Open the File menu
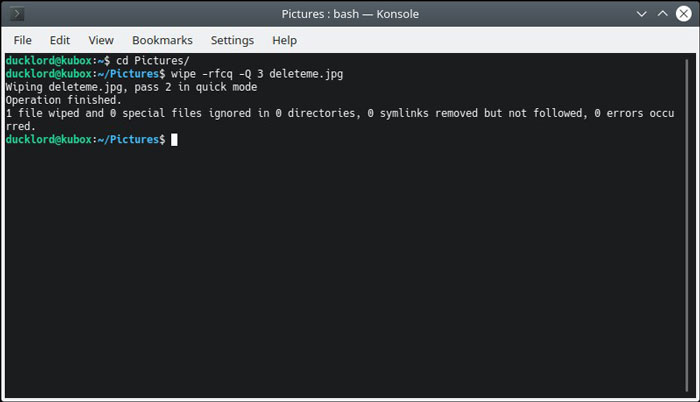This screenshot has height=402, width=700. tap(22, 40)
